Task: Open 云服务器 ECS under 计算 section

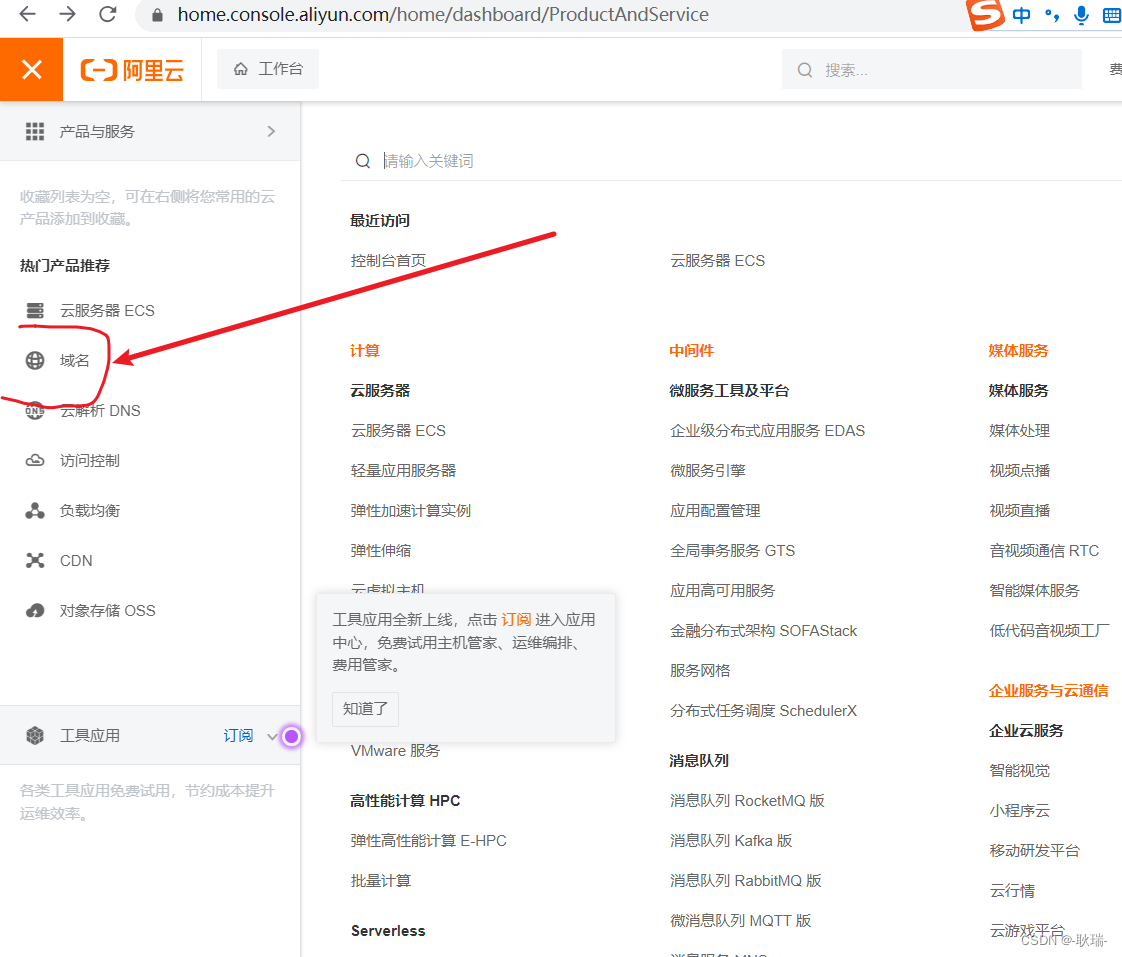Action: pos(399,431)
